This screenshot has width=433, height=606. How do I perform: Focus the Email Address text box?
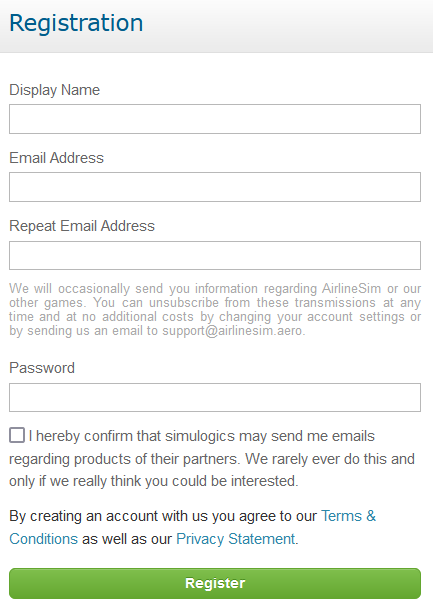point(215,187)
